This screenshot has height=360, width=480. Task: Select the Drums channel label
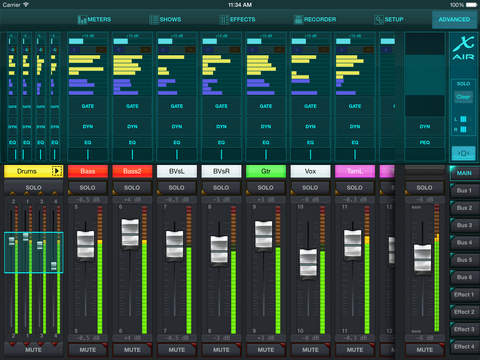27,171
